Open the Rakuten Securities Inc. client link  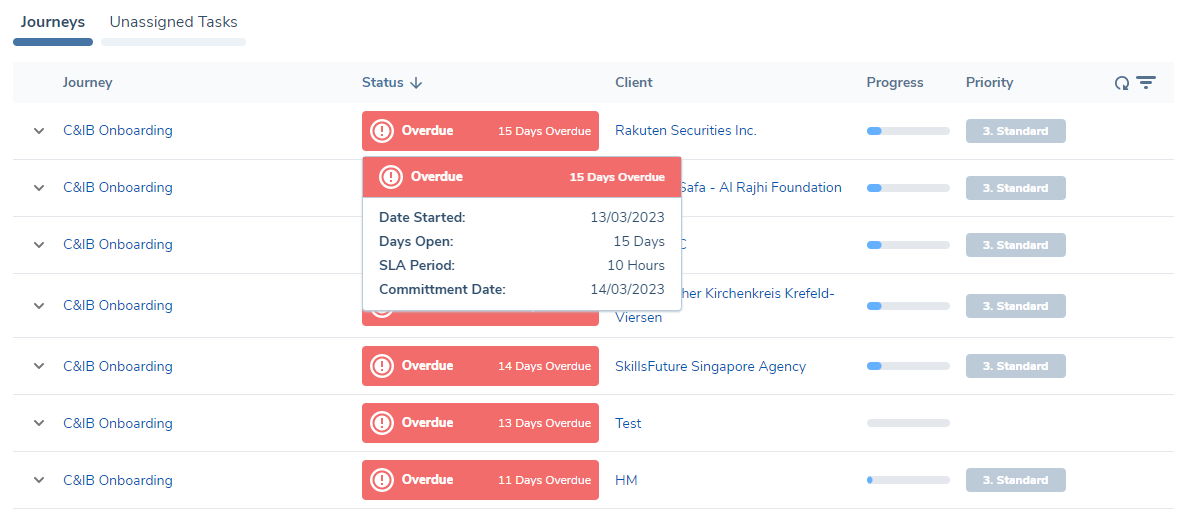click(x=685, y=131)
